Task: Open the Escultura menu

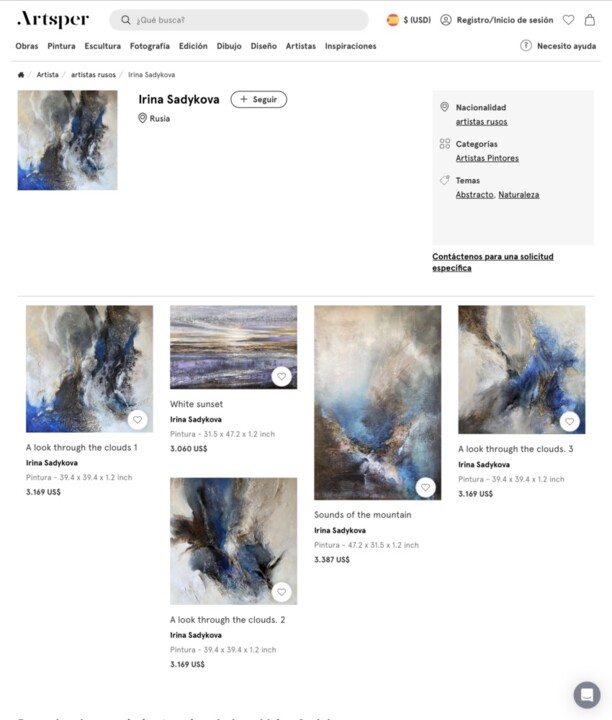Action: point(102,46)
